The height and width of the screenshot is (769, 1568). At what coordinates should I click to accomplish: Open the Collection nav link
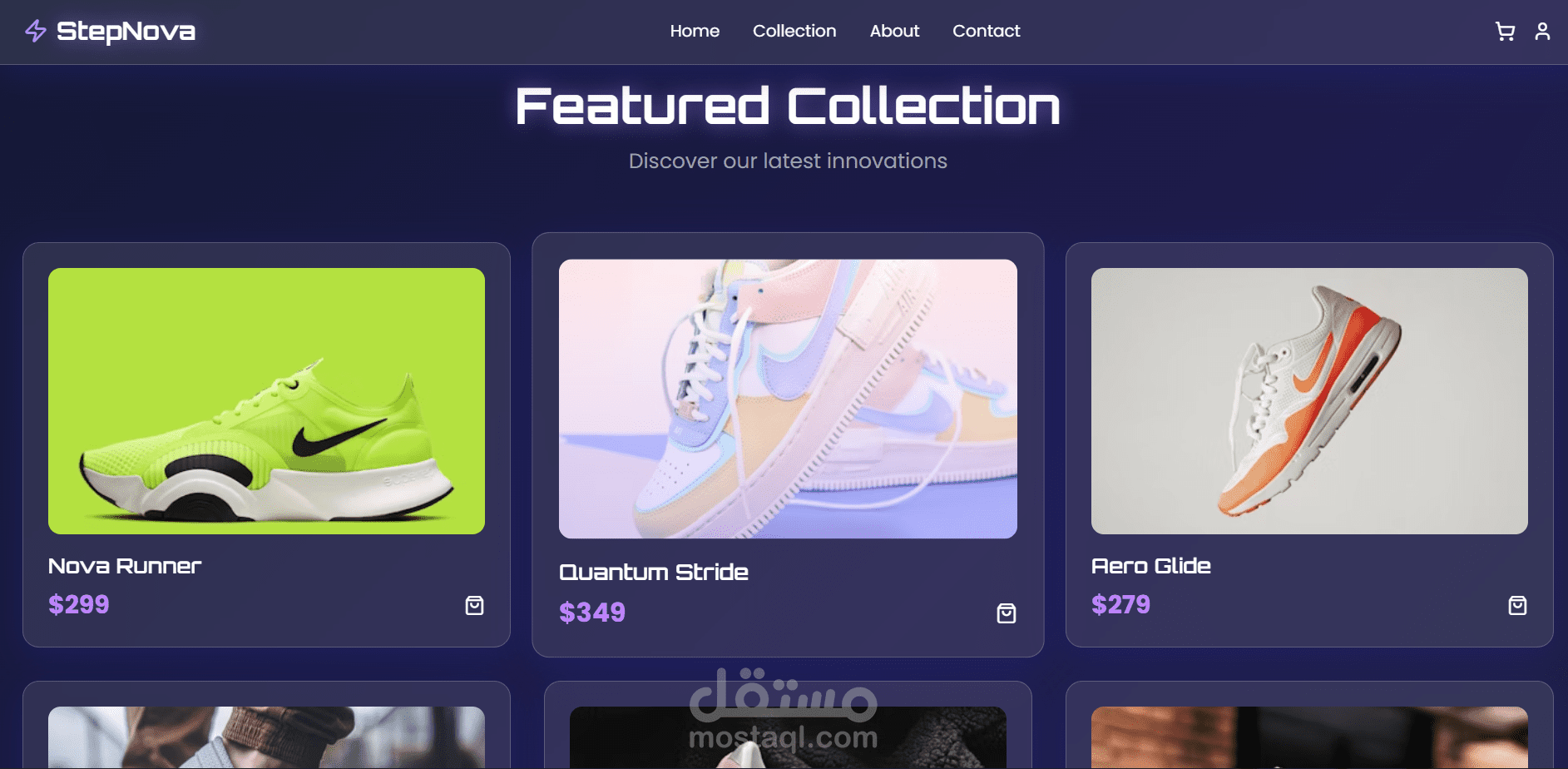(794, 31)
